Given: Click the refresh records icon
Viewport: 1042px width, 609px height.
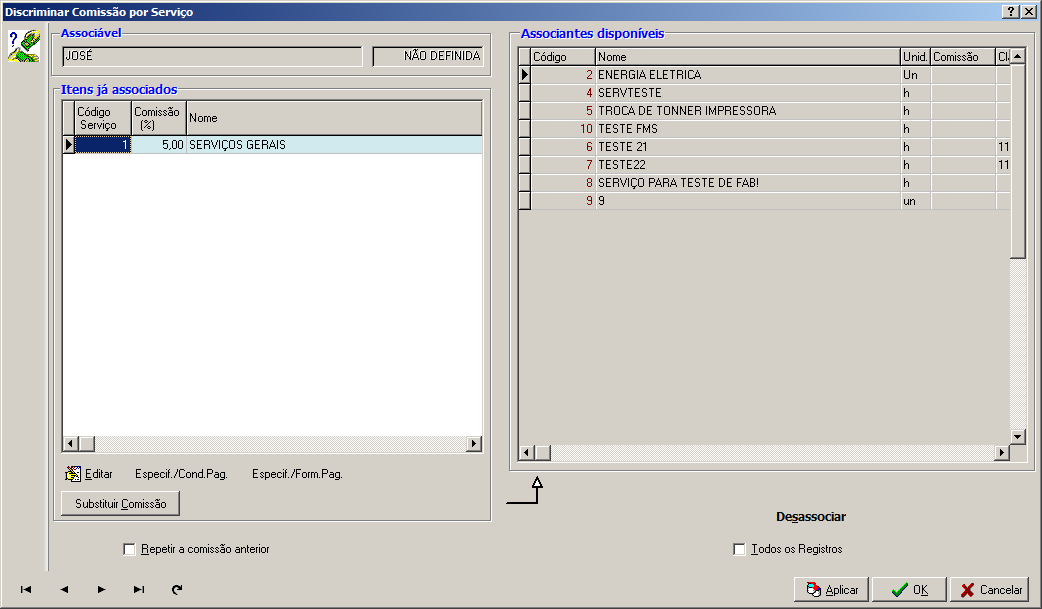Looking at the screenshot, I should 177,590.
